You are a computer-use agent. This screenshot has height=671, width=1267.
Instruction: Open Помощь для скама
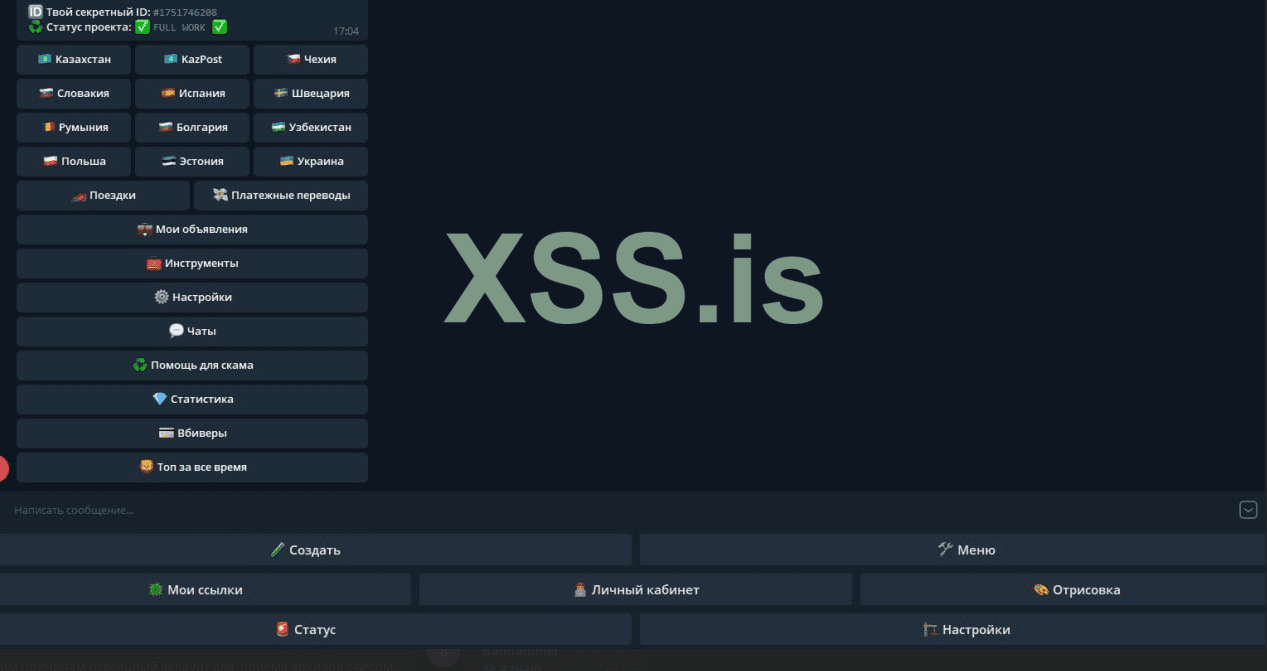click(x=192, y=365)
